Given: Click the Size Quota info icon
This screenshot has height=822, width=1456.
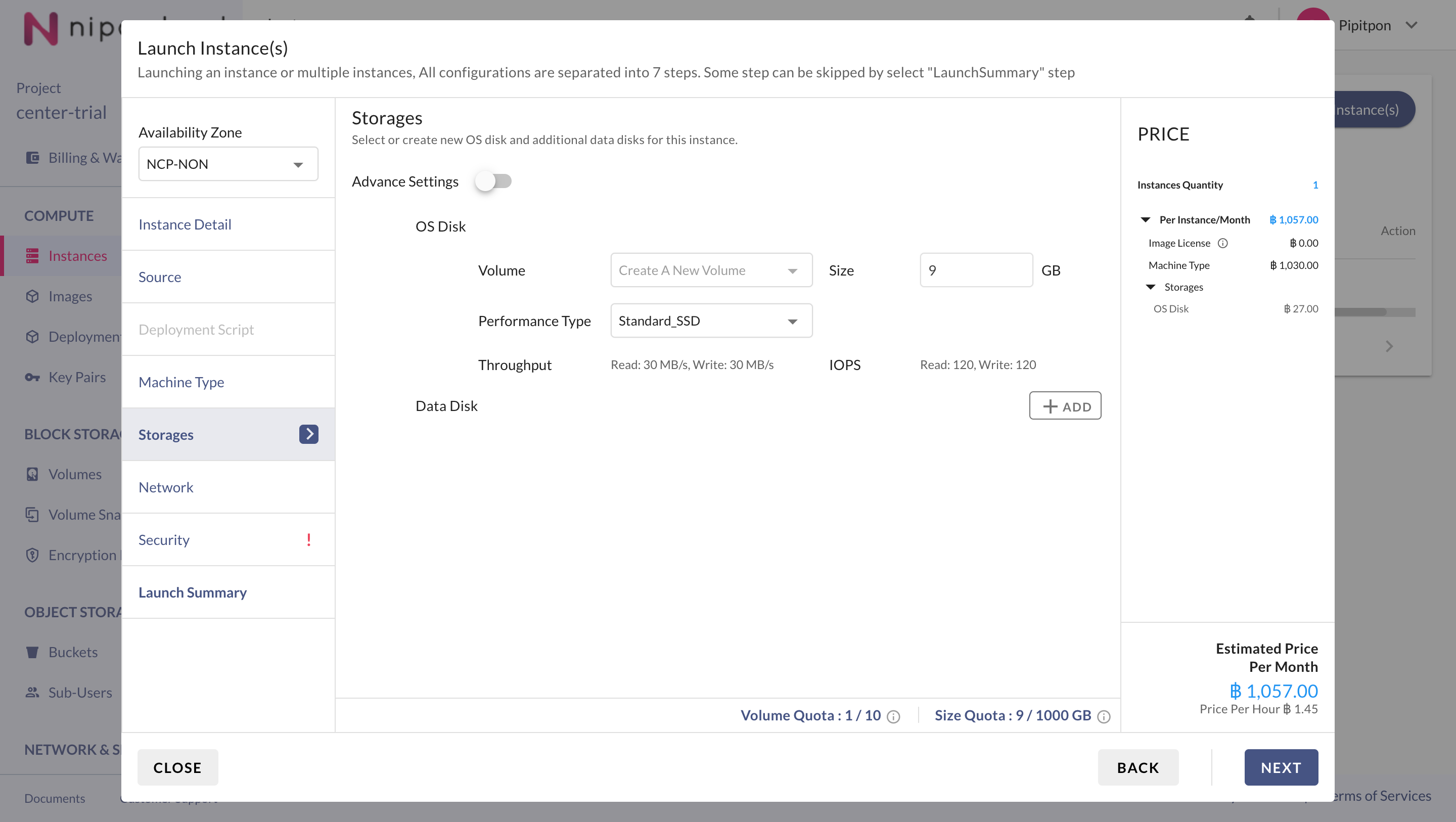Looking at the screenshot, I should tap(1103, 717).
